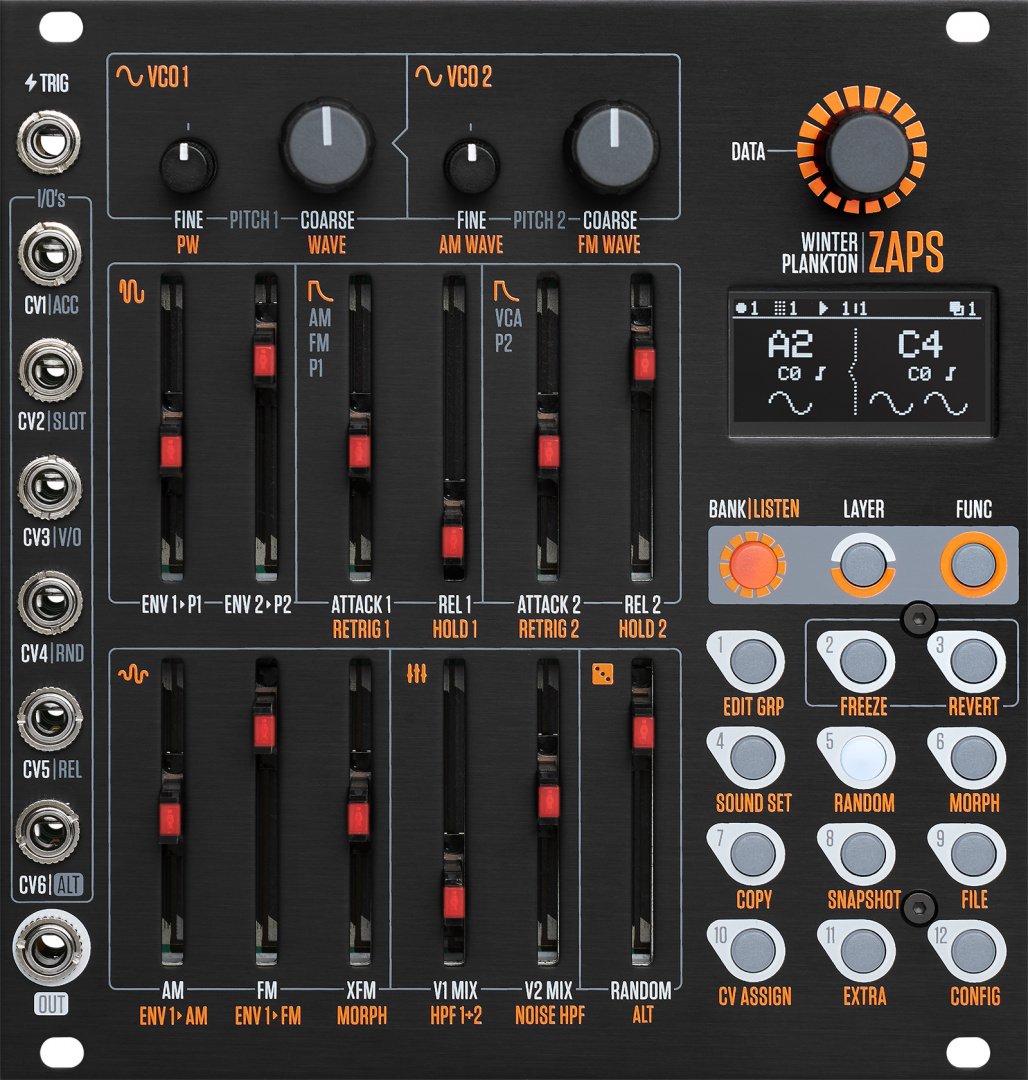Turn the VCO 1 FINE knob

pos(187,165)
